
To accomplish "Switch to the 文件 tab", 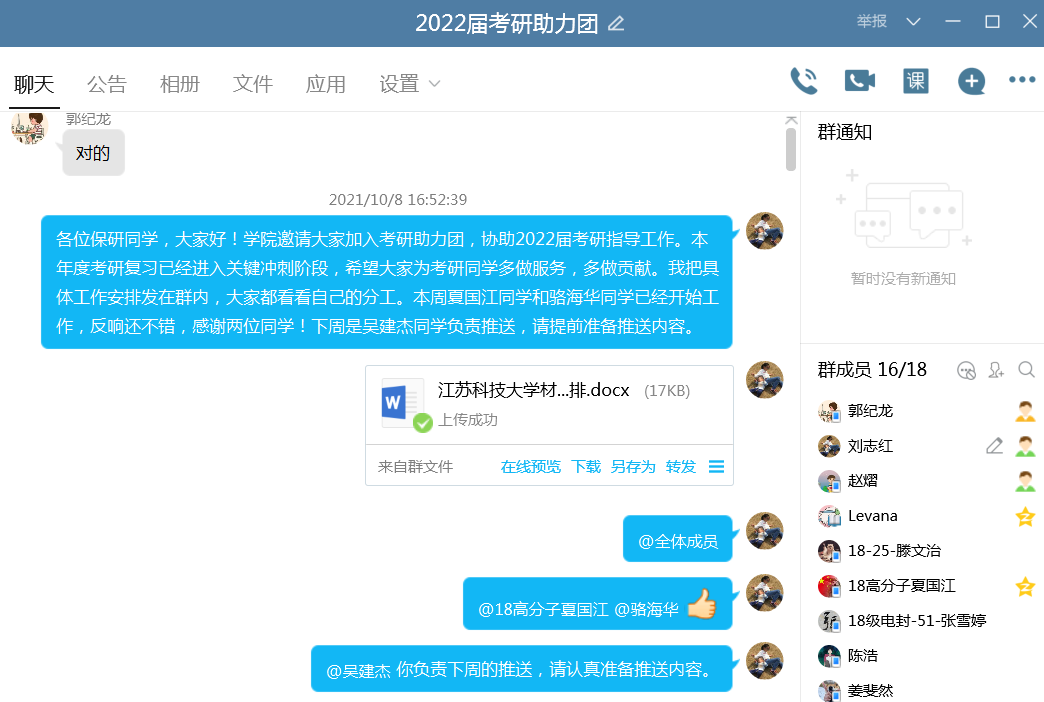I will [x=253, y=84].
